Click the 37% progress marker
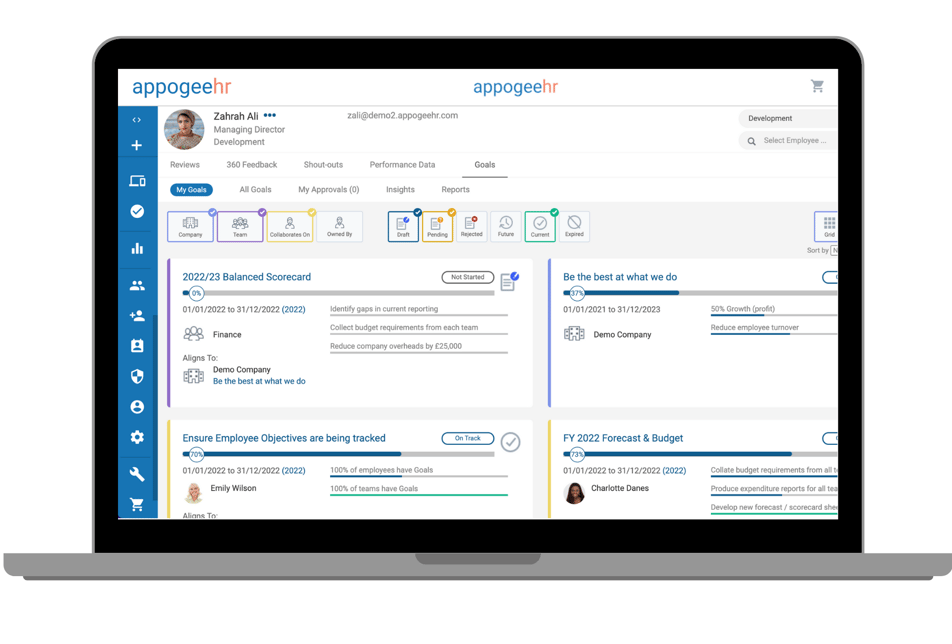Image resolution: width=952 pixels, height=644 pixels. coord(577,293)
